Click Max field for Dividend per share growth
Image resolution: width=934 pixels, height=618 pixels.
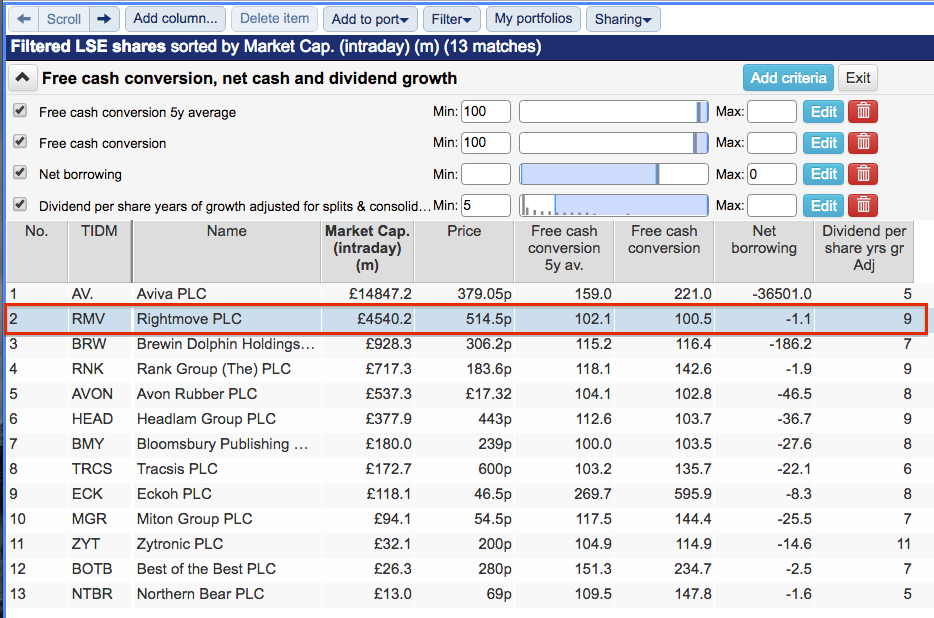[772, 206]
